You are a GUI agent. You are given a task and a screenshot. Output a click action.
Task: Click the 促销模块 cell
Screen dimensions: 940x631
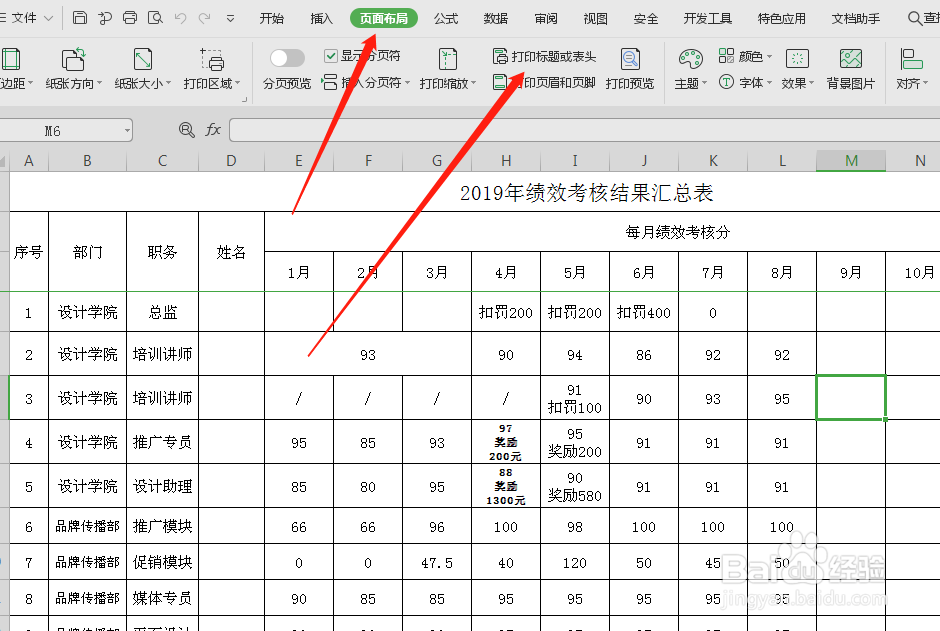pos(162,562)
